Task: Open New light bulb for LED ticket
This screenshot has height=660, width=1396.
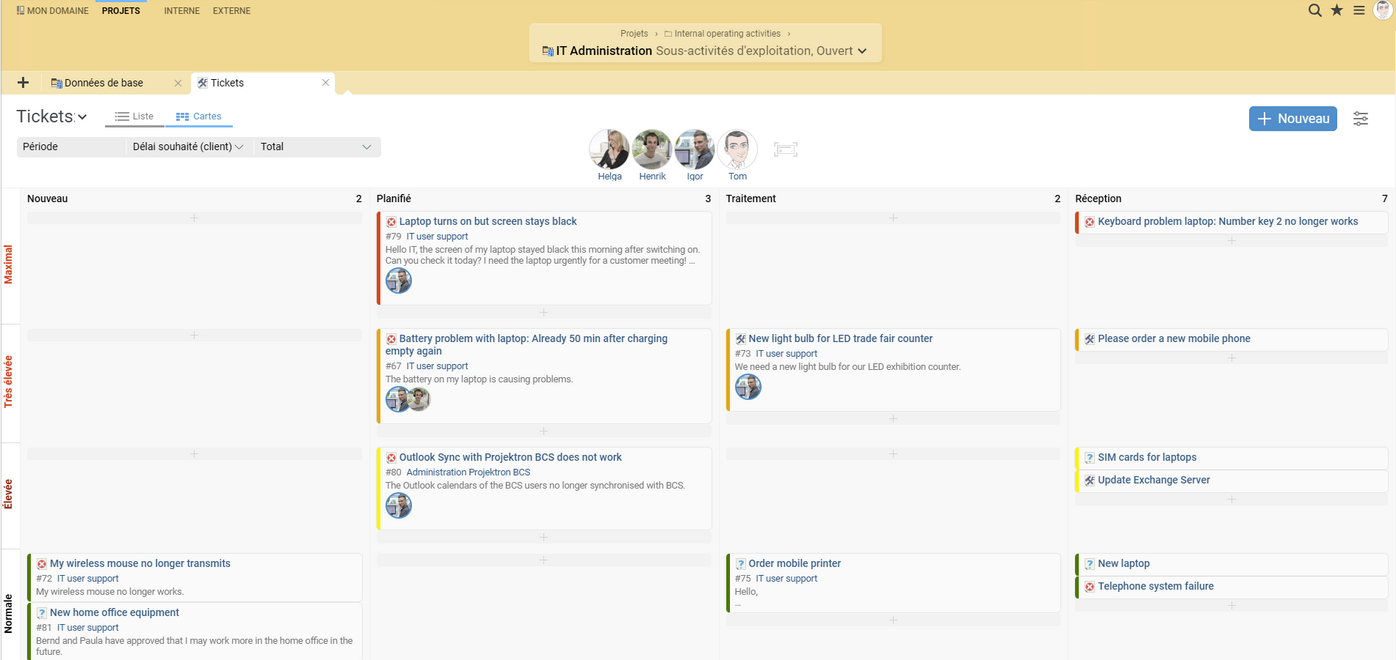Action: tap(840, 339)
